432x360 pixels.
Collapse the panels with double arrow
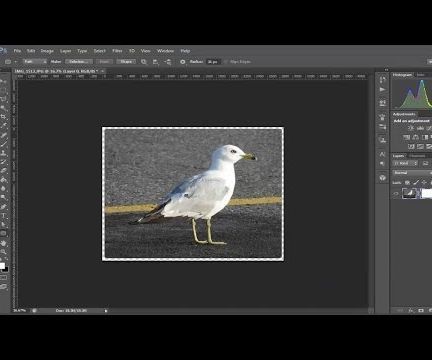point(386,70)
